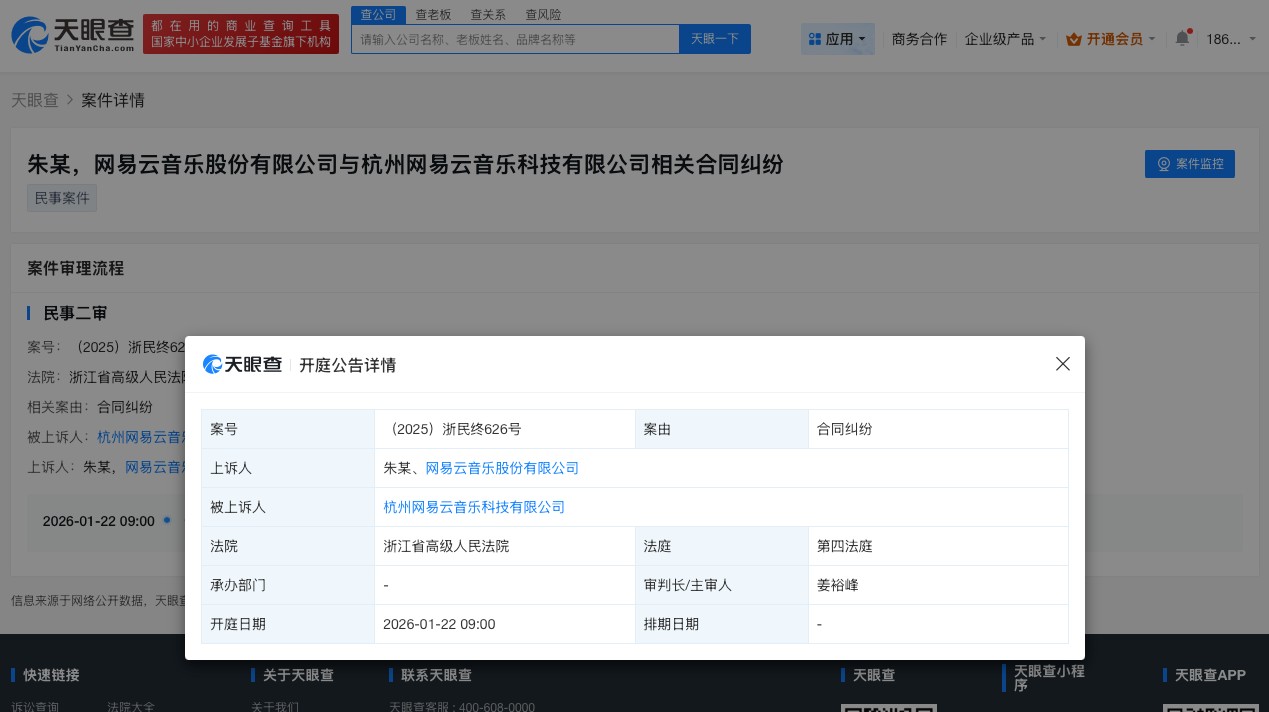The width and height of the screenshot is (1269, 712).
Task: Open the 网易云音乐股份有限公司 company link
Action: pos(504,468)
